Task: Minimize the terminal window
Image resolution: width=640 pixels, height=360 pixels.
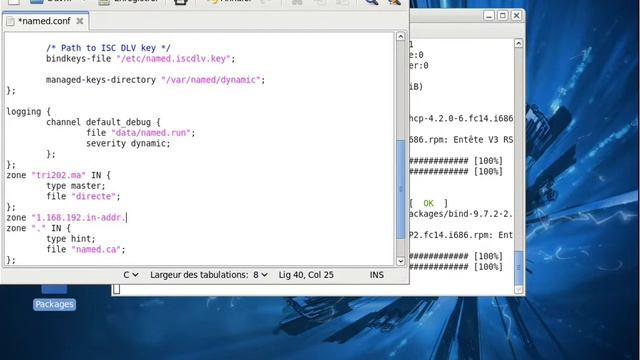Action: 489,16
